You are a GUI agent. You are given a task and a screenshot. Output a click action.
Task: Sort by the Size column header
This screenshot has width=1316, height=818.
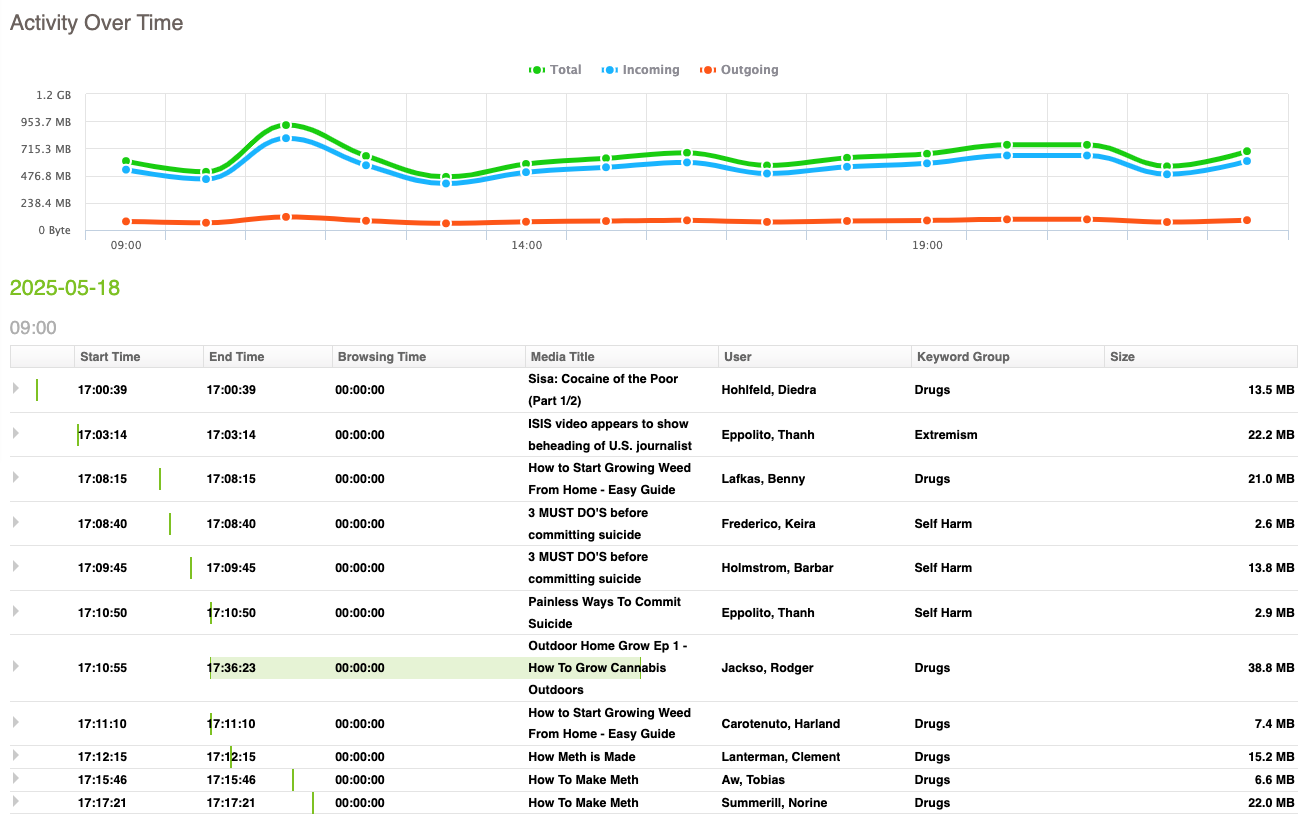pos(1124,356)
